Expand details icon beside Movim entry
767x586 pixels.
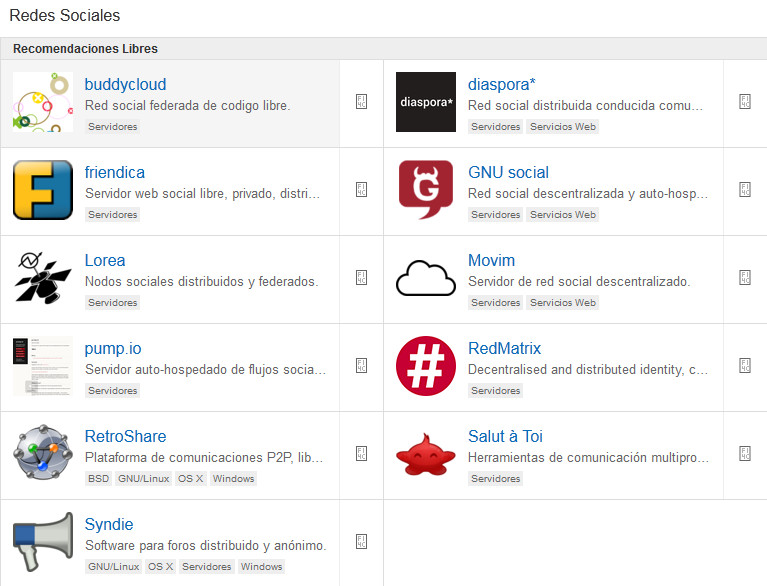[745, 278]
